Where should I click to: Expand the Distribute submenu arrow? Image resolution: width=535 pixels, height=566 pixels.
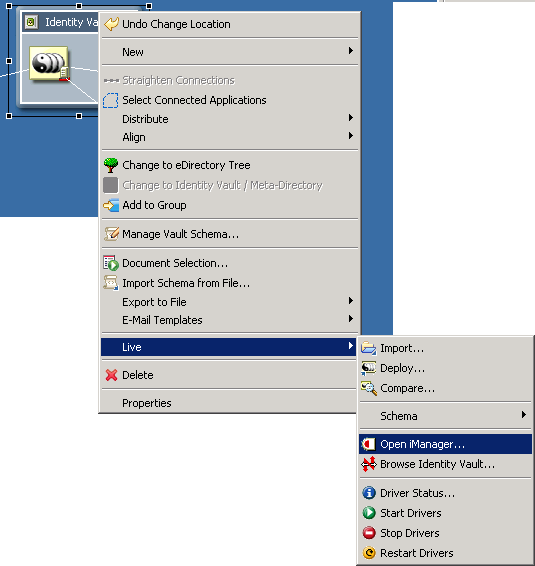point(351,118)
